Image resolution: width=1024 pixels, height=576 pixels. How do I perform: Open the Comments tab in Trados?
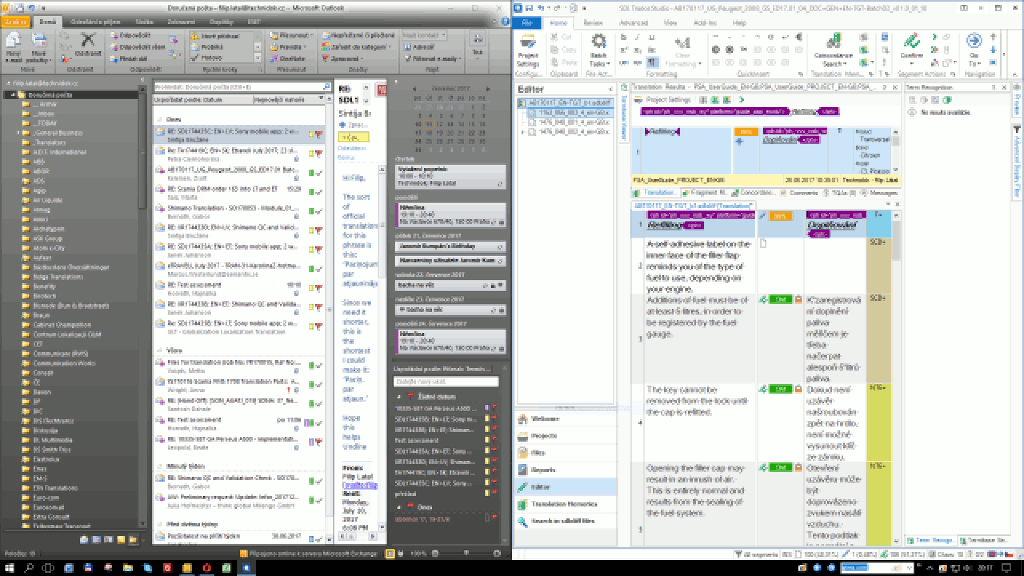click(x=800, y=193)
